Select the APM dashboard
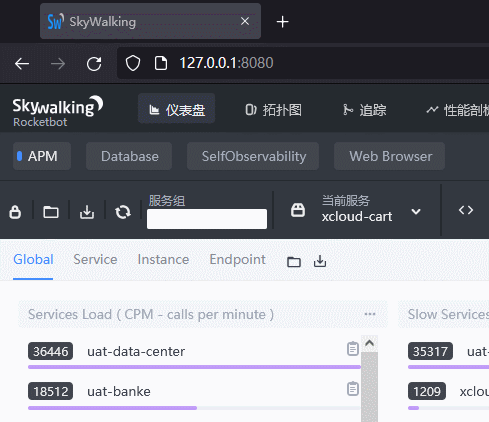This screenshot has width=489, height=422. (42, 156)
